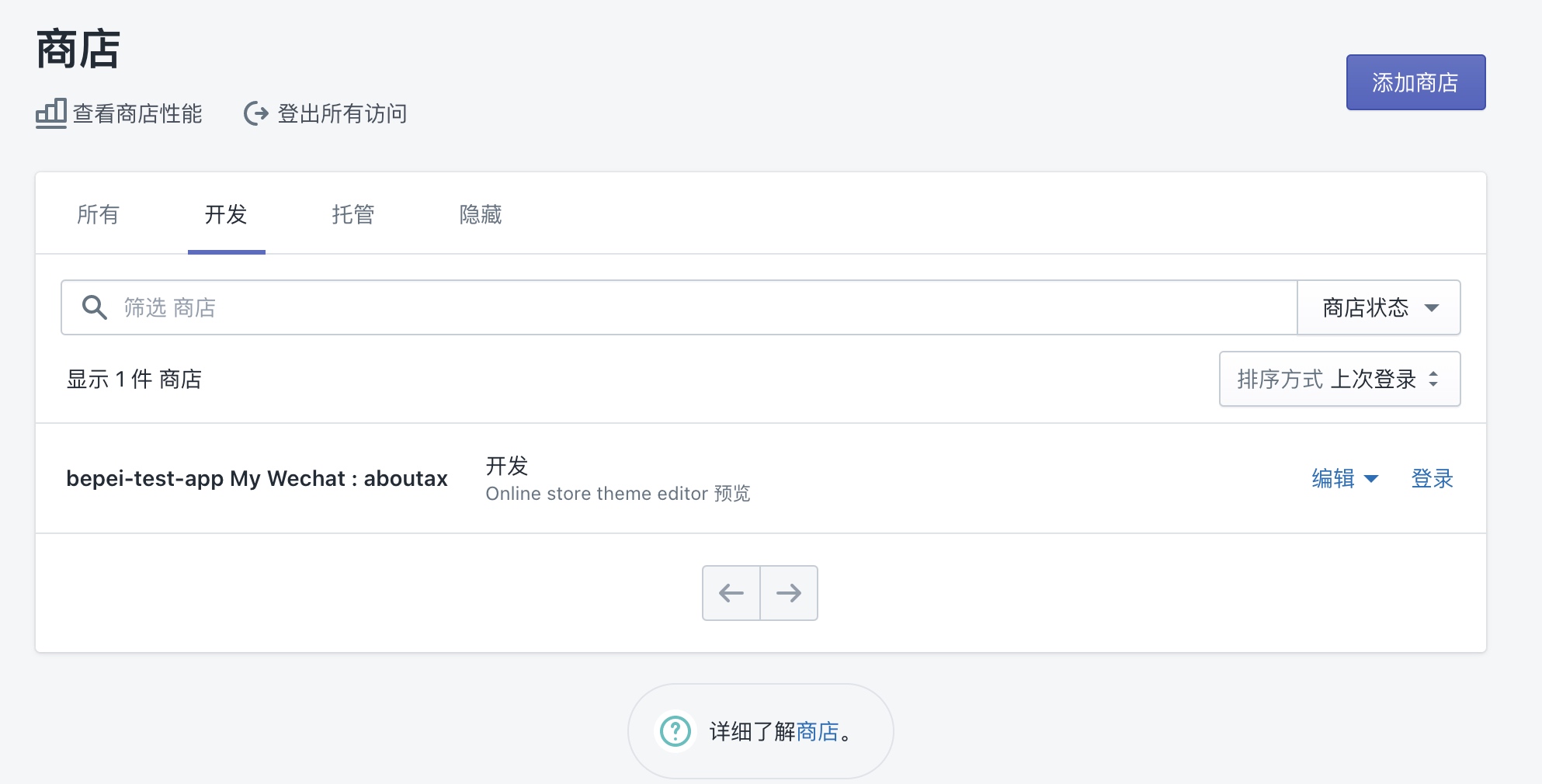Screen dimensions: 1542x784
Task: Focus the 筛选 商店 search field
Action: 679,307
